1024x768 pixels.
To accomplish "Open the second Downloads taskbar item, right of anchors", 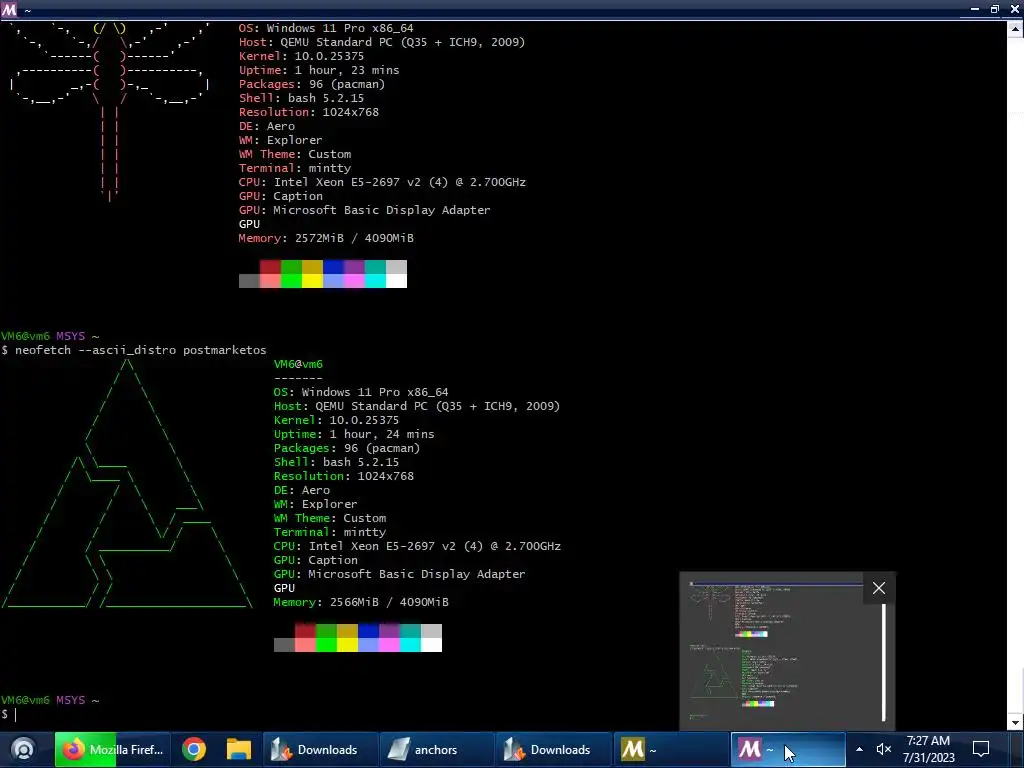I will point(553,749).
